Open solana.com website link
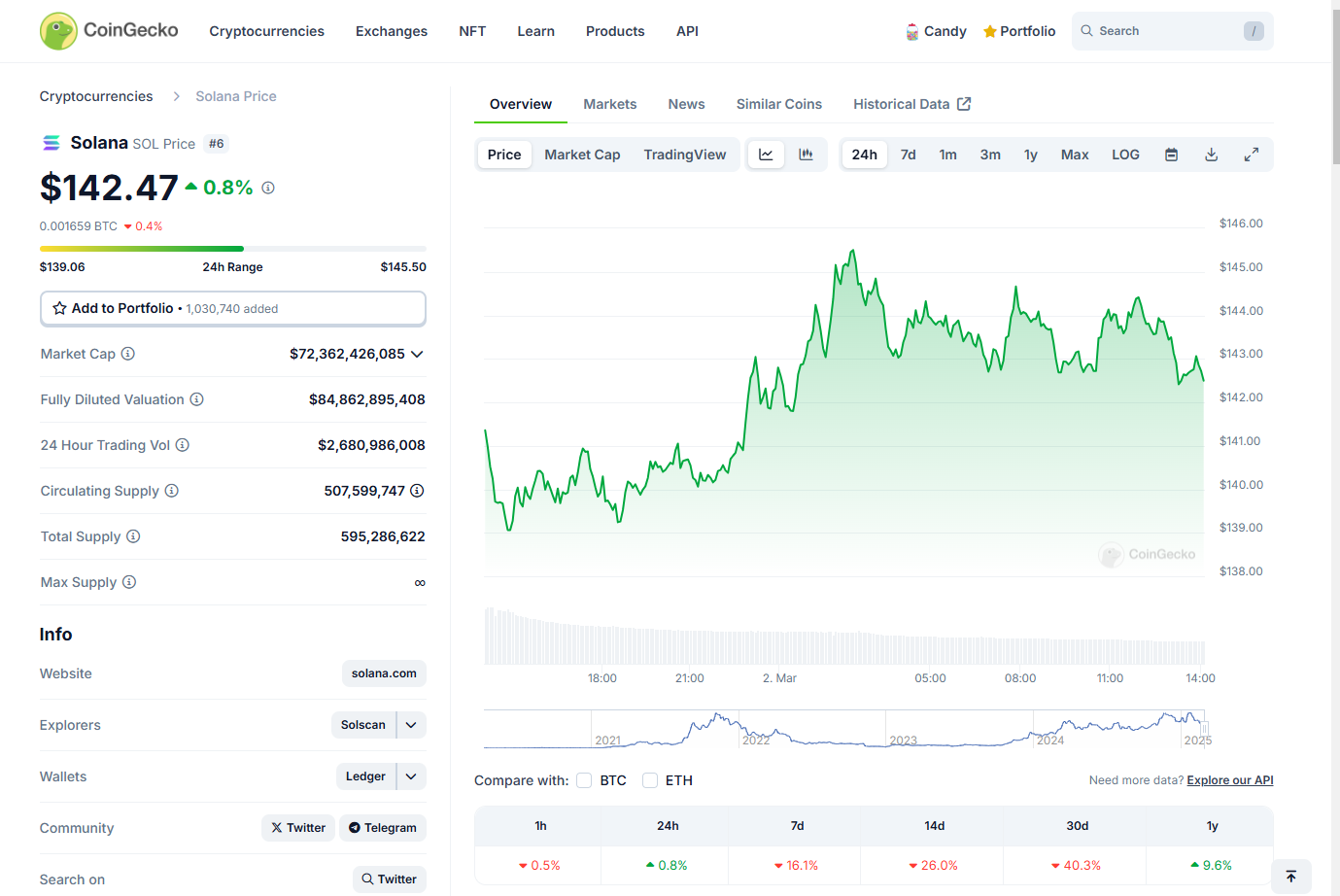 coord(384,673)
